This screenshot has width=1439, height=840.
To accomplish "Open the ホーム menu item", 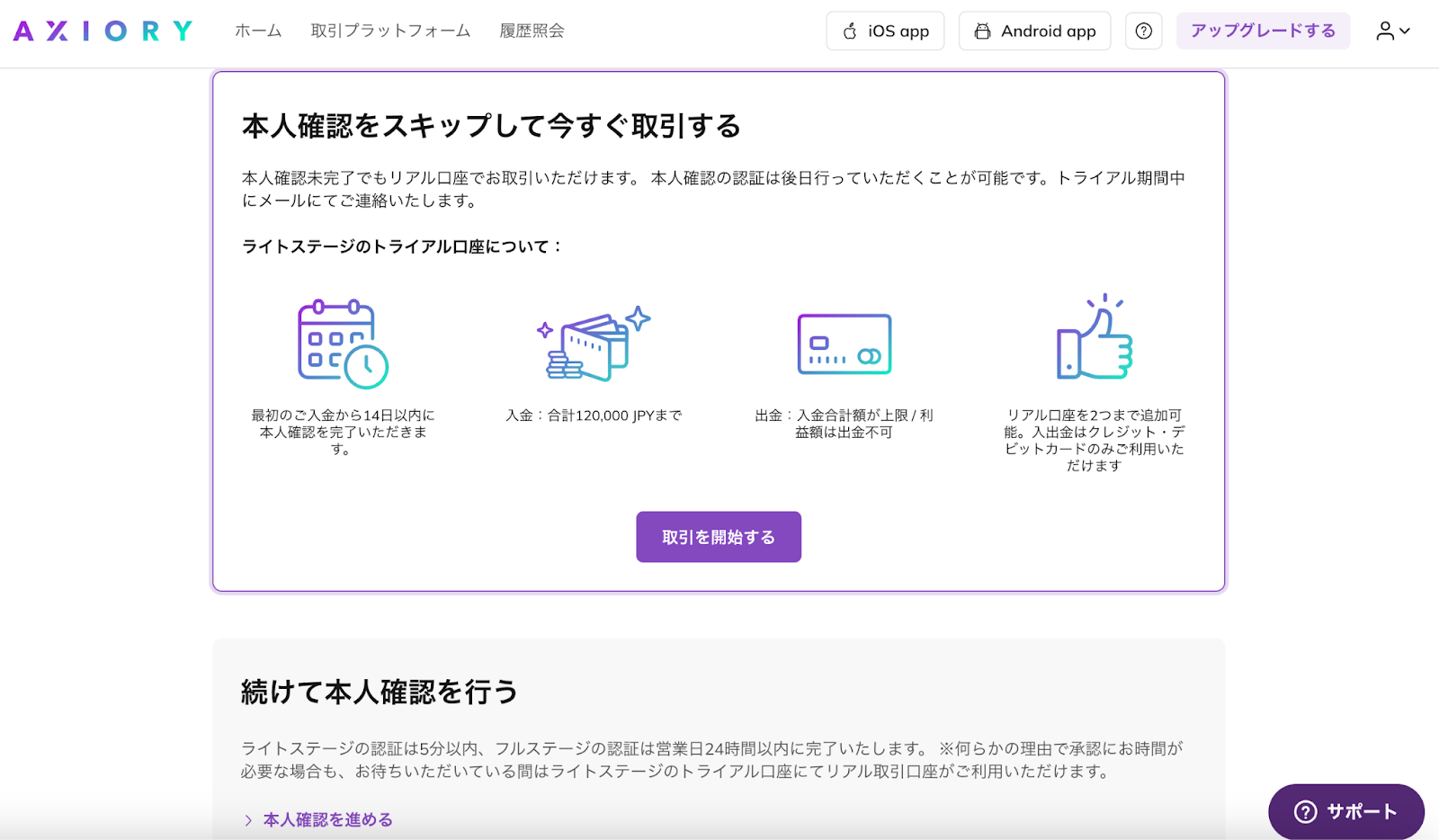I will [258, 31].
